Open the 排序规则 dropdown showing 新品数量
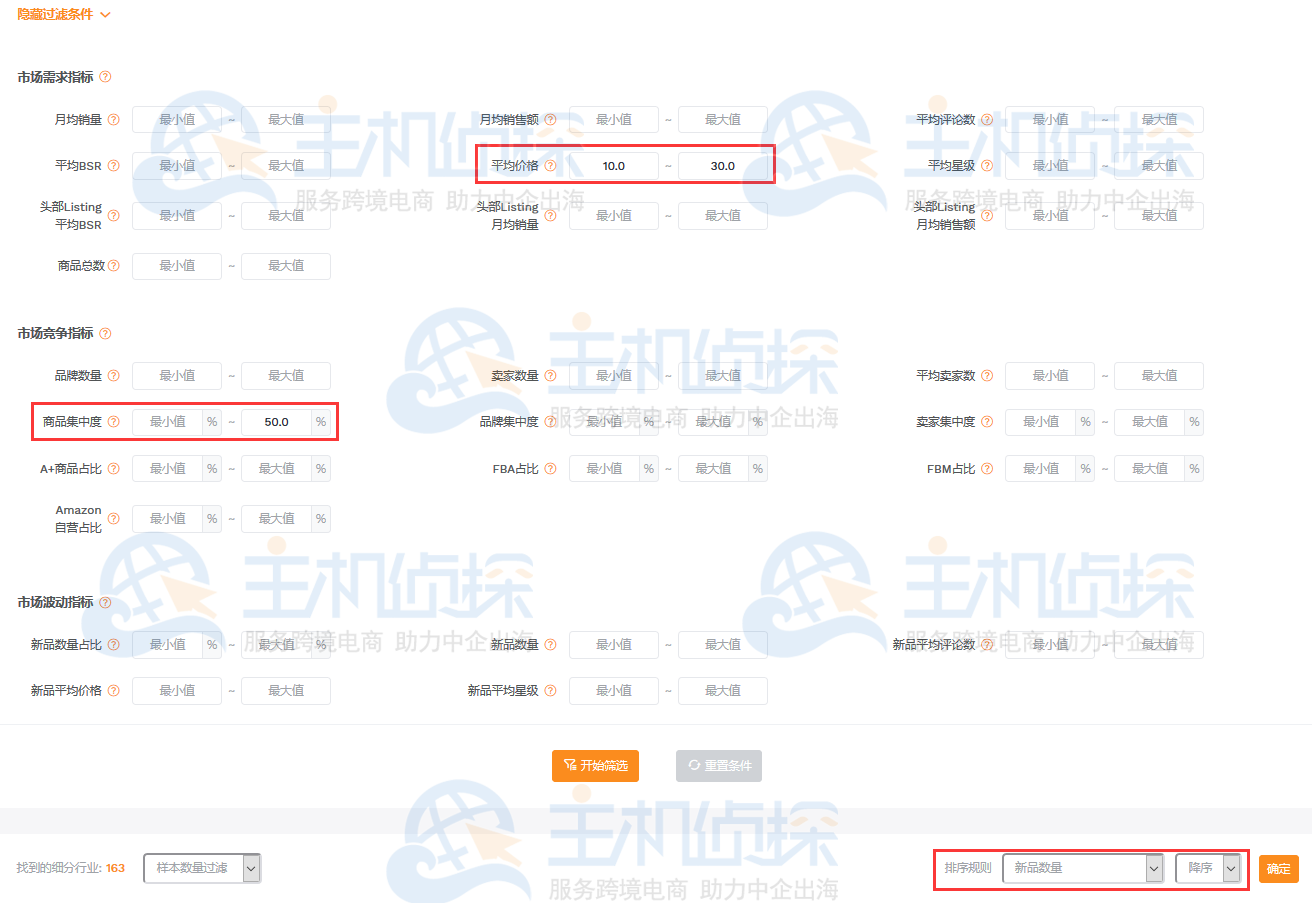The height and width of the screenshot is (903, 1312). [x=1082, y=868]
